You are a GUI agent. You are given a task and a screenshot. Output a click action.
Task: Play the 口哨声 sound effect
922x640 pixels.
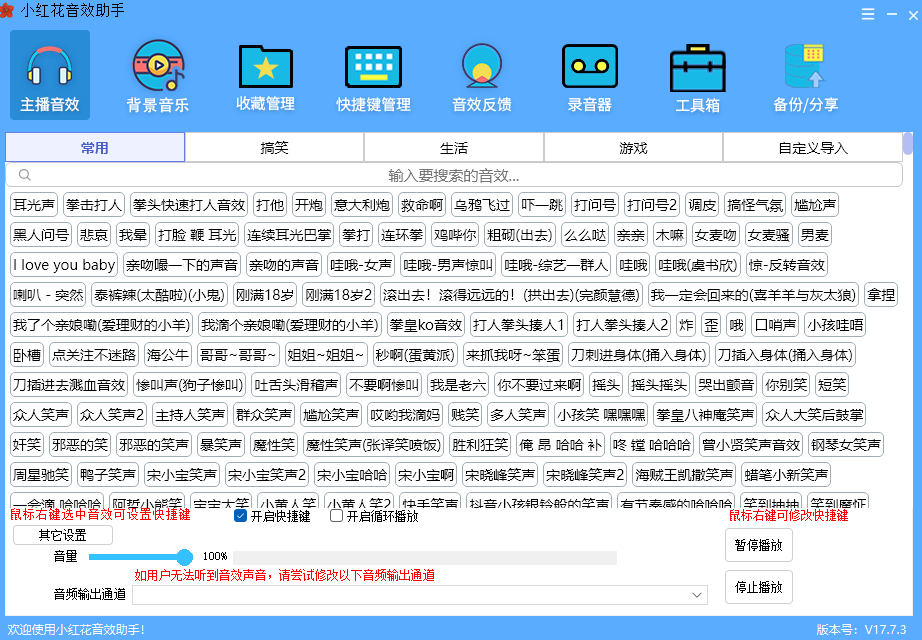(x=776, y=325)
